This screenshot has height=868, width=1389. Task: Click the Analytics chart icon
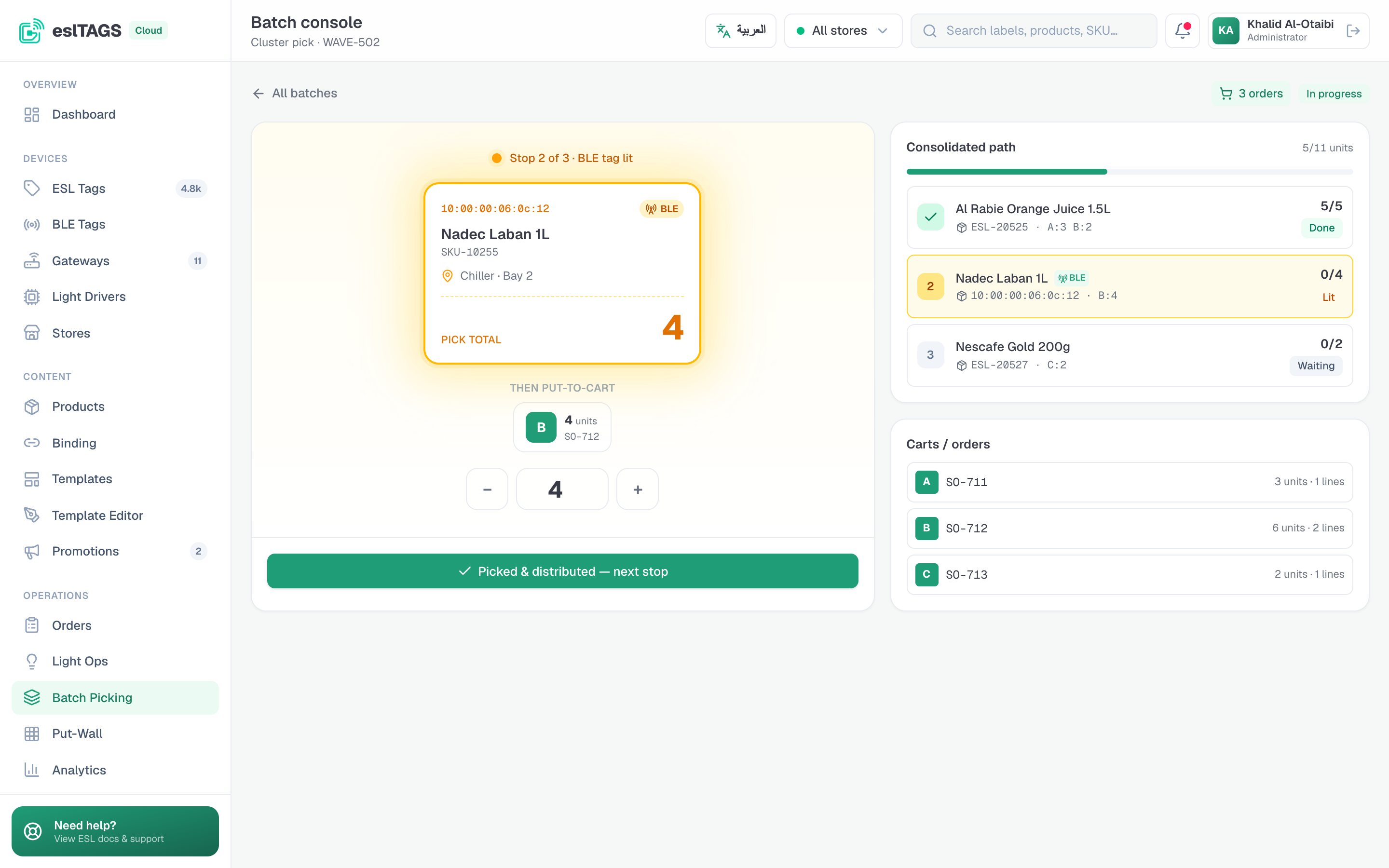coord(31,770)
